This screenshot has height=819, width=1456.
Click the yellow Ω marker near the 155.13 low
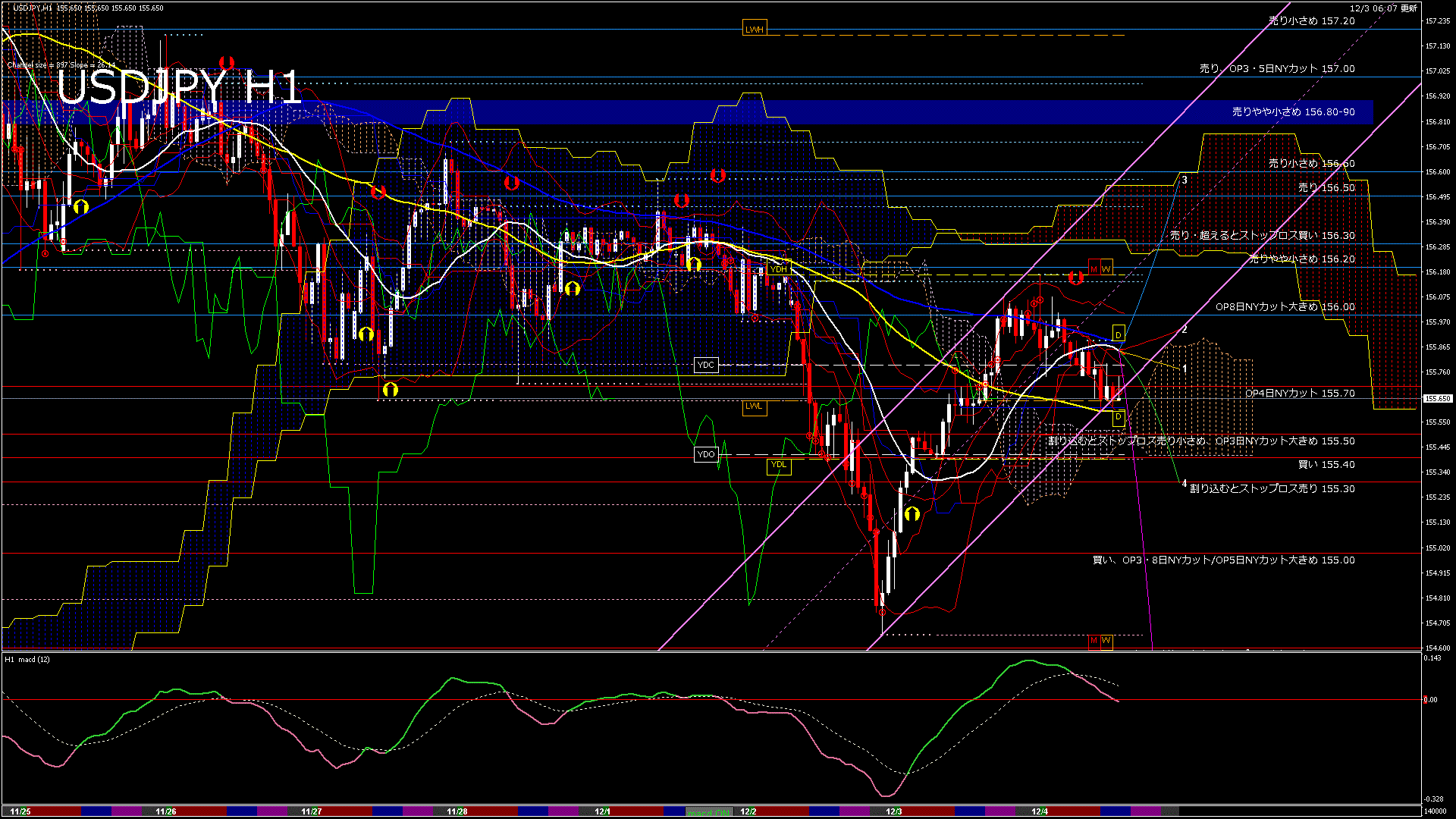(912, 513)
